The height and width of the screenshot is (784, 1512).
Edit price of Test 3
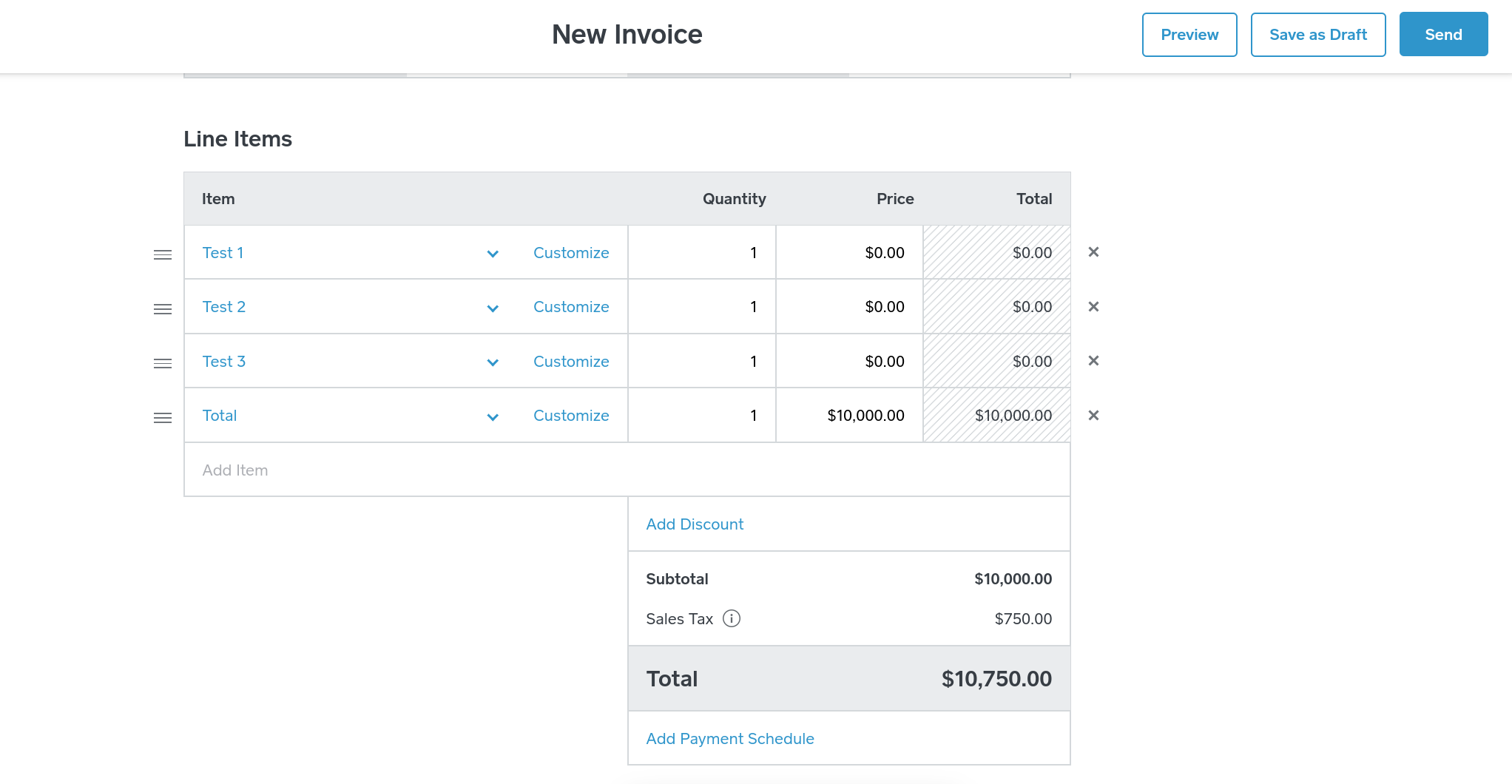849,362
